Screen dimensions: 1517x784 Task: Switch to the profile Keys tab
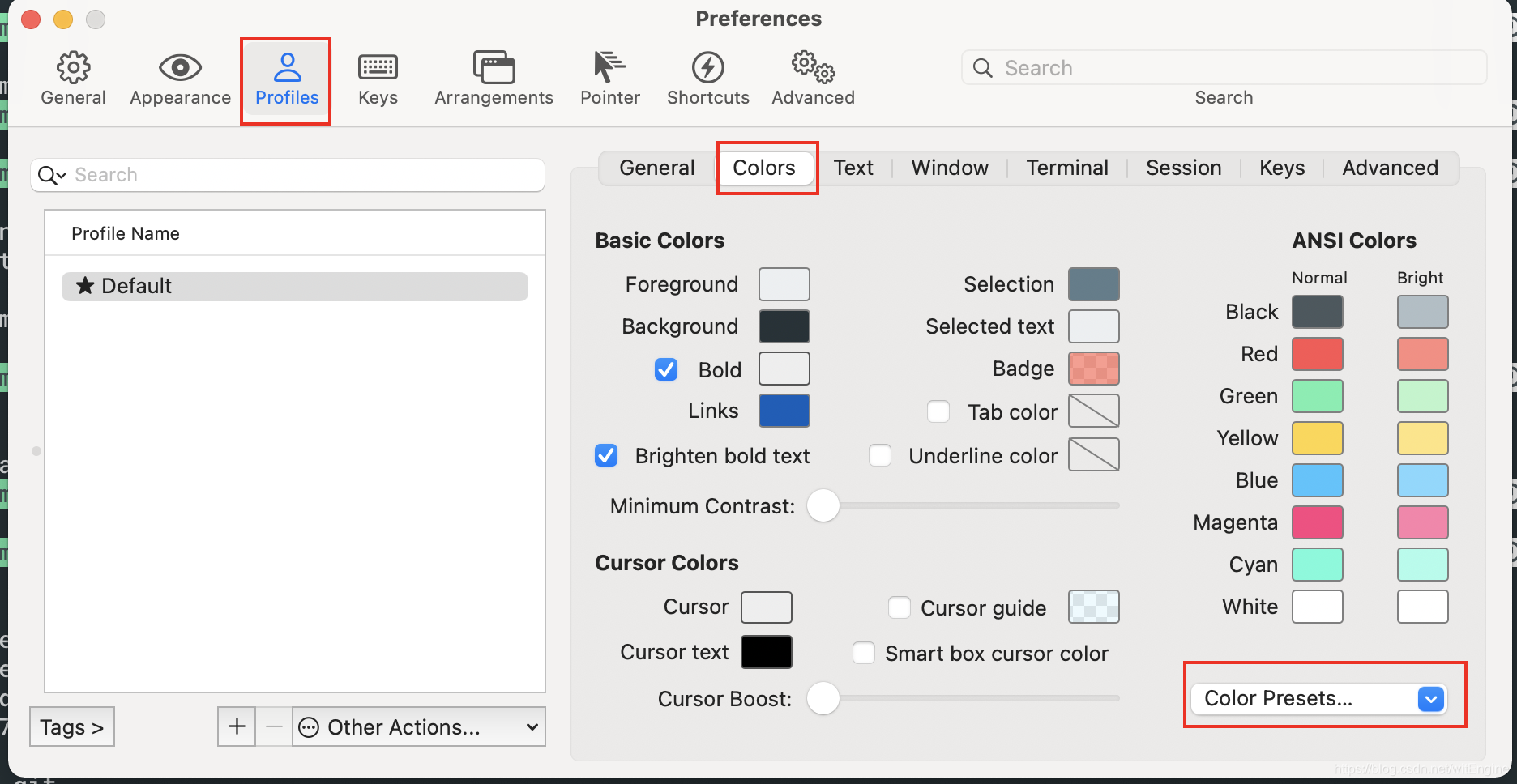coord(1282,168)
